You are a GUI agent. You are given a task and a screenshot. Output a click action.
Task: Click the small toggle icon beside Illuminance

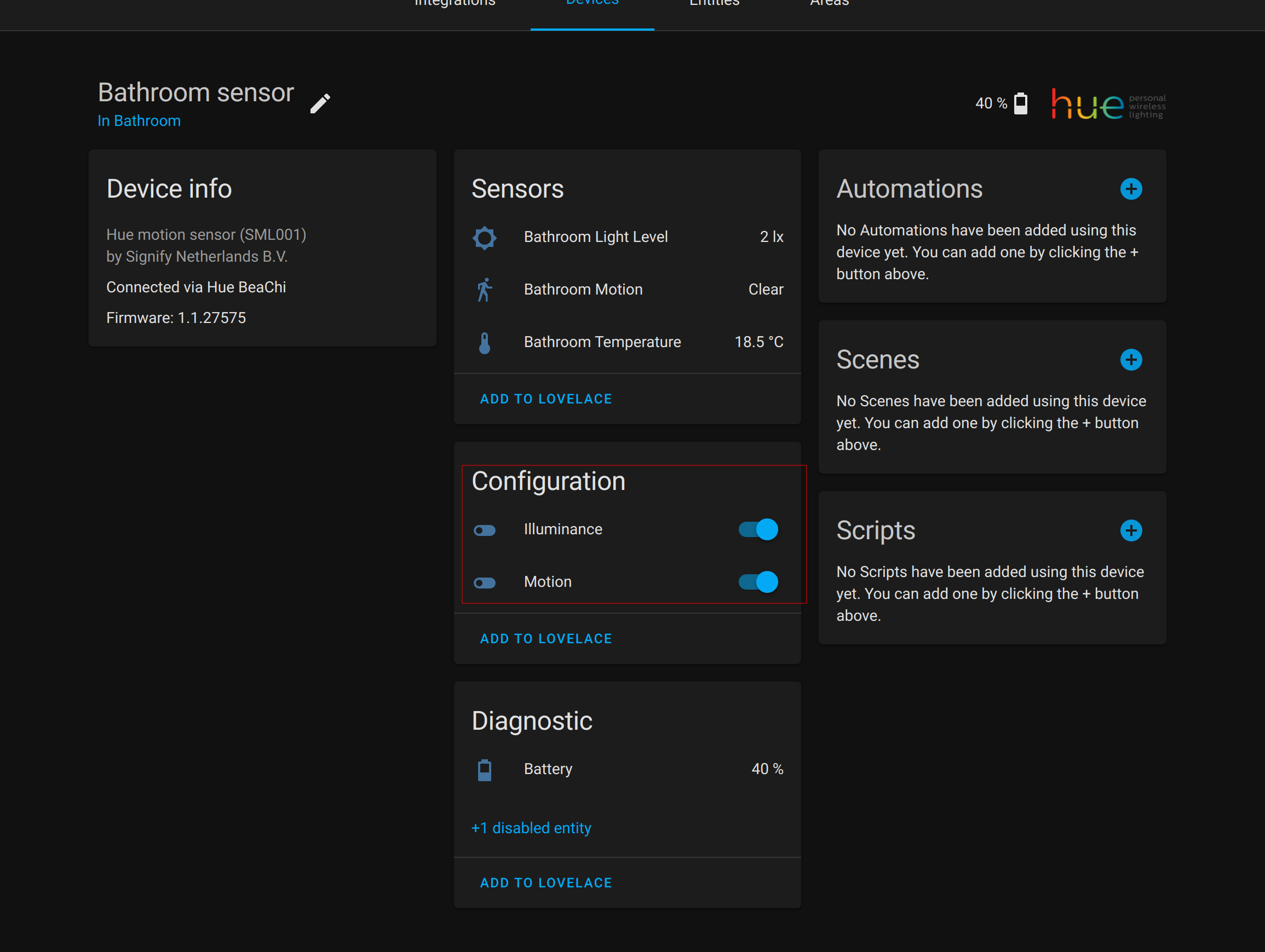click(x=485, y=530)
